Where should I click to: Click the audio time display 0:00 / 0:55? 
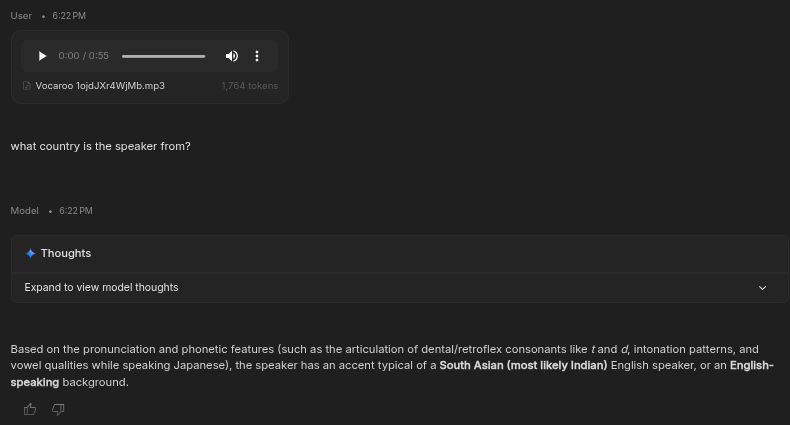click(83, 55)
